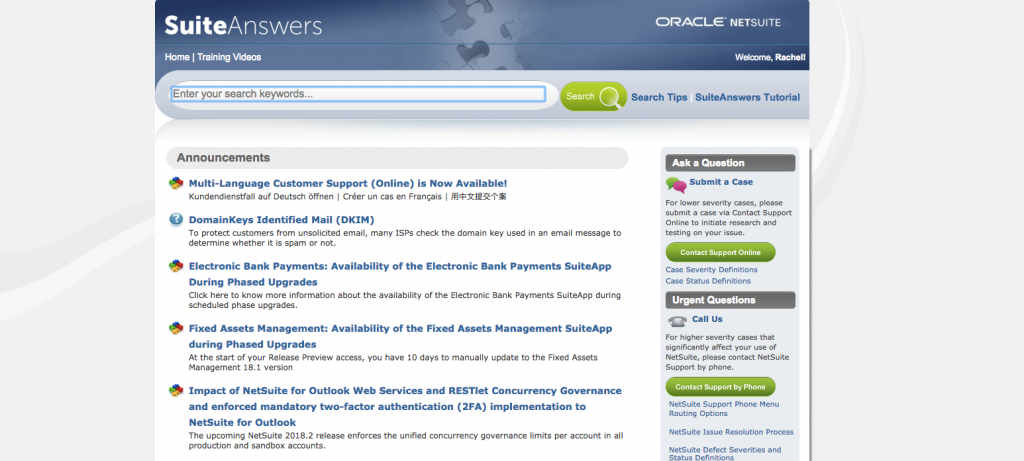Open NetSuite Issue Resolution Process link
Viewport: 1024px width, 461px height.
(731, 432)
